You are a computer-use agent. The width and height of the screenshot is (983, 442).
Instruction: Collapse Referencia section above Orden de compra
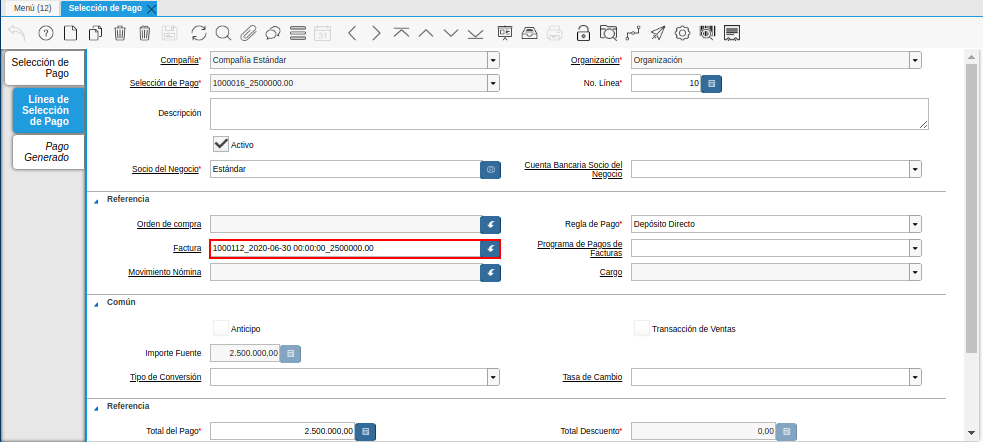[97, 201]
